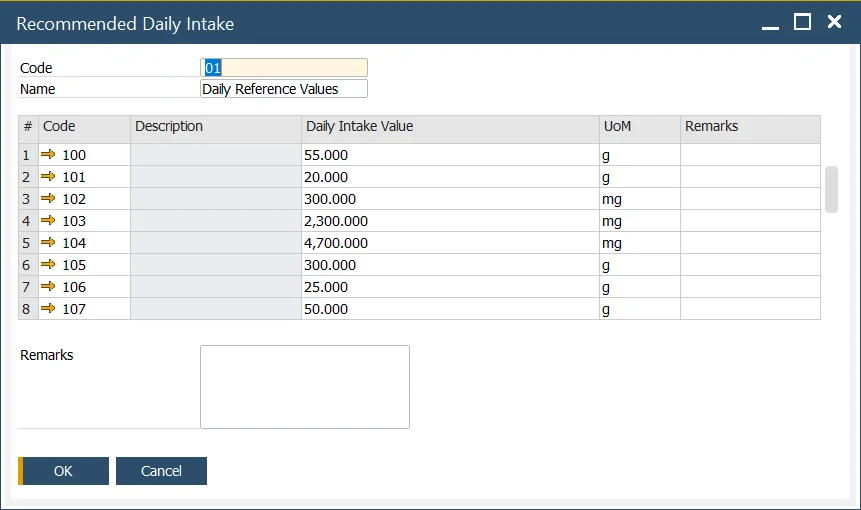Click the vertical scrollbar thumb of the table

pyautogui.click(x=831, y=189)
